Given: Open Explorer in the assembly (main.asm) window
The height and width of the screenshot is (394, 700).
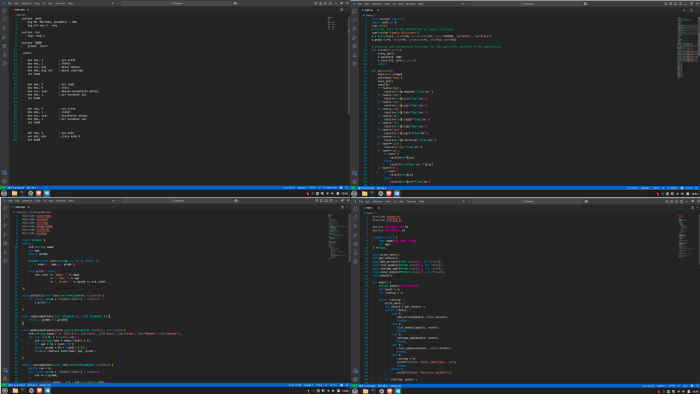Looking at the screenshot, I should click(x=4, y=11).
